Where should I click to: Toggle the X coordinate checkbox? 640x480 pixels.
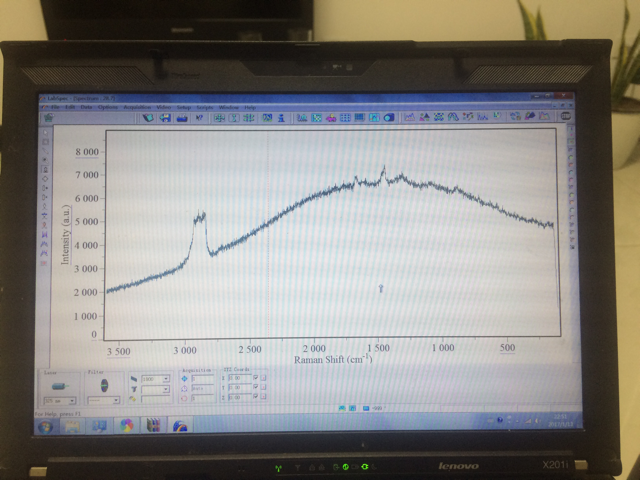coord(256,378)
